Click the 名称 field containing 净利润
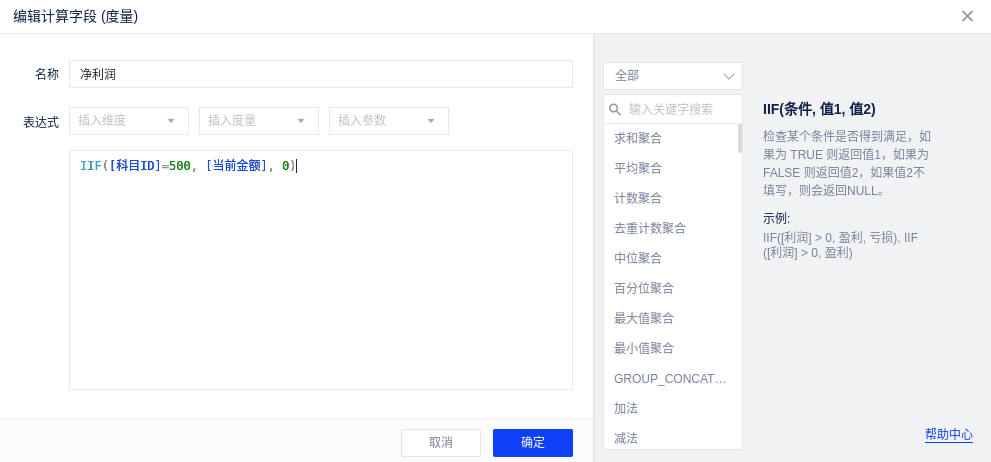The width and height of the screenshot is (991, 462). (x=320, y=74)
